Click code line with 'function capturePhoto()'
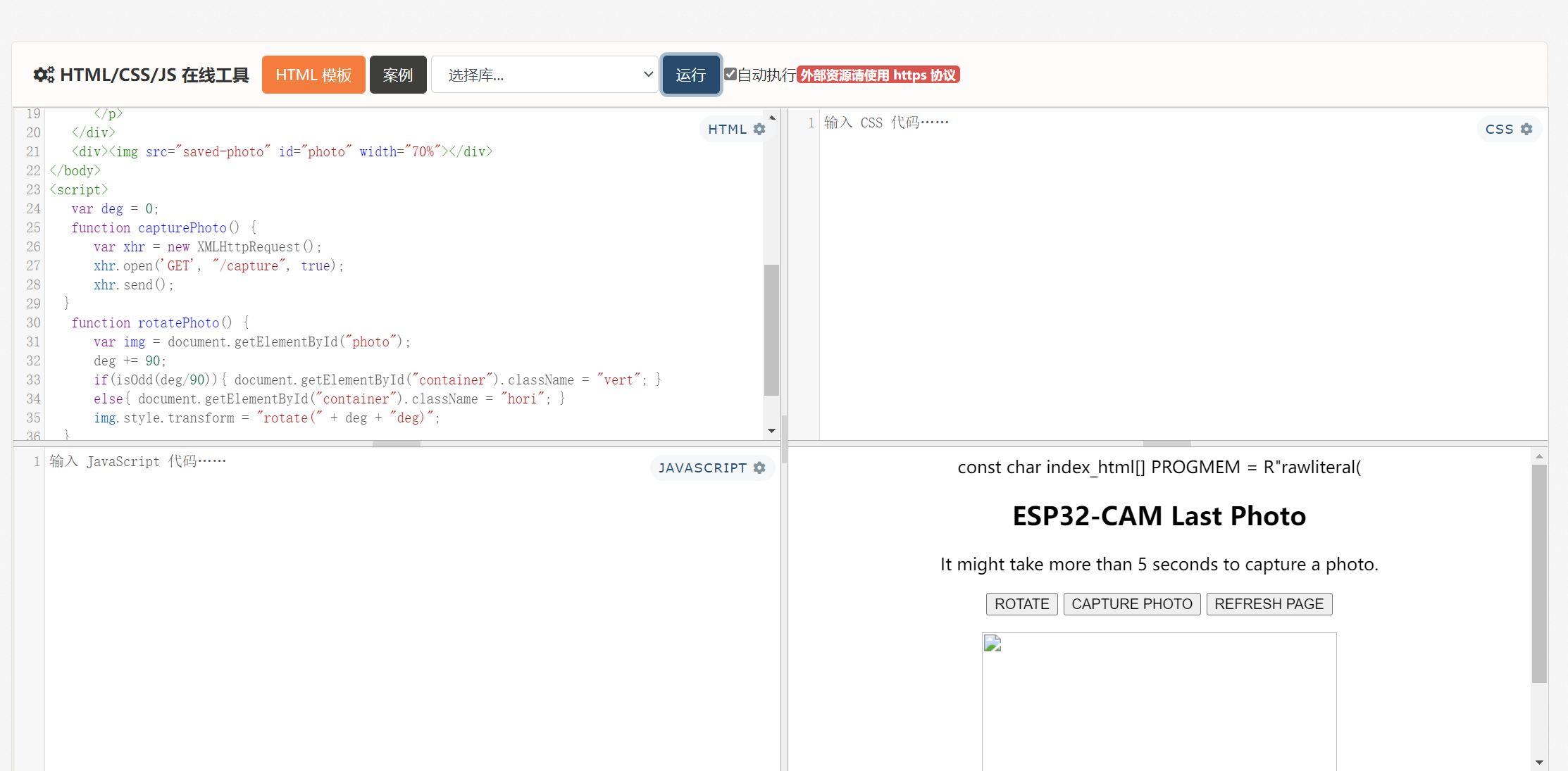 click(x=163, y=228)
